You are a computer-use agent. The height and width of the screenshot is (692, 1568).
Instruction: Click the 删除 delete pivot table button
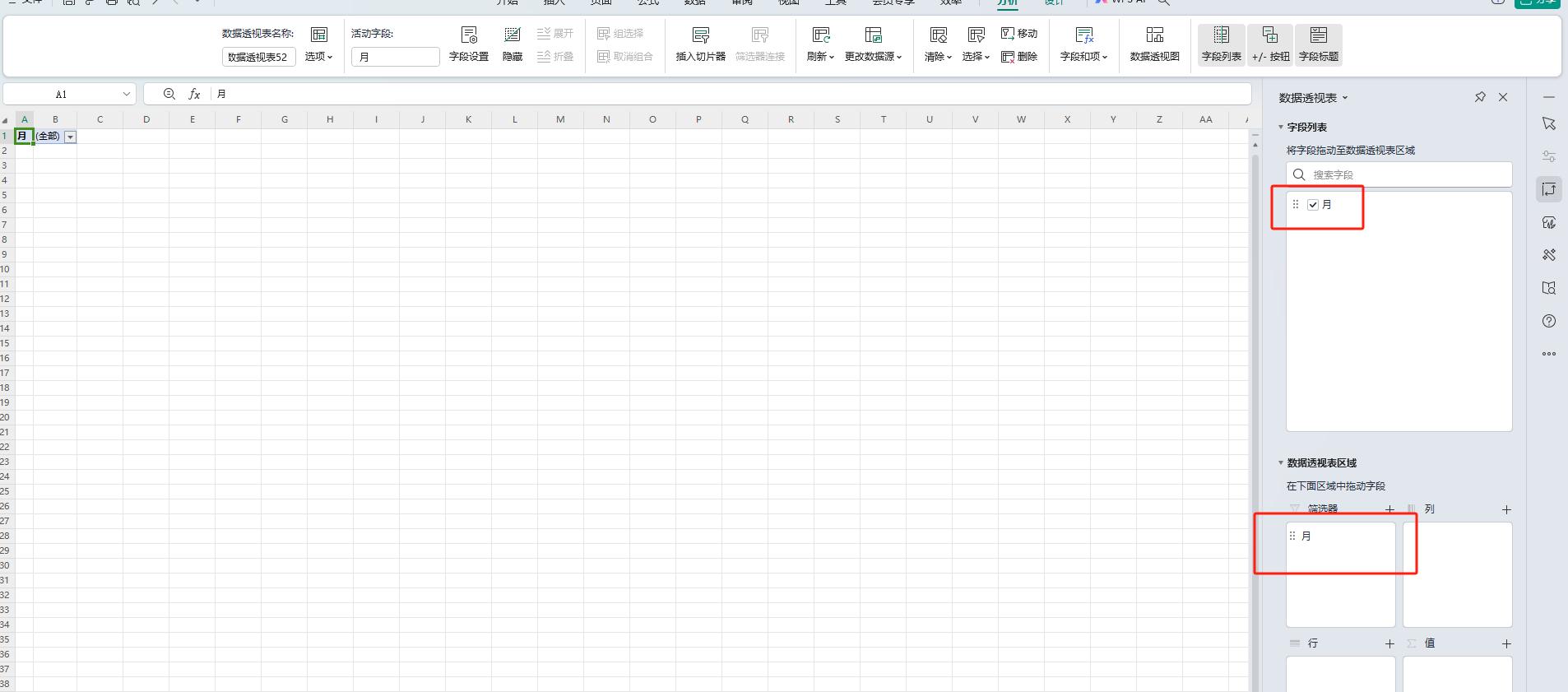[x=1019, y=57]
